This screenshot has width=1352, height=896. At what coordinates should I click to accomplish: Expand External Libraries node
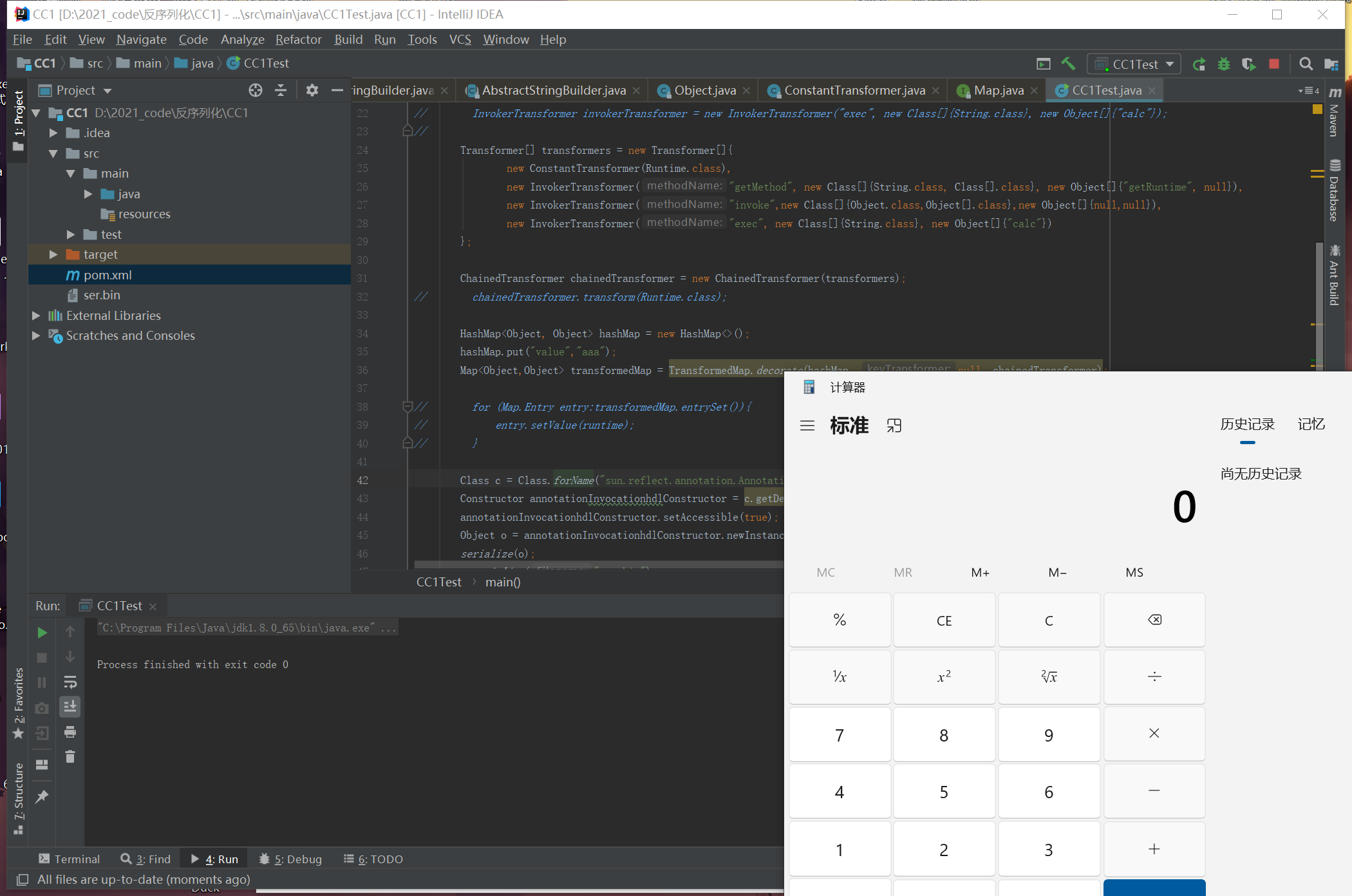click(x=36, y=315)
